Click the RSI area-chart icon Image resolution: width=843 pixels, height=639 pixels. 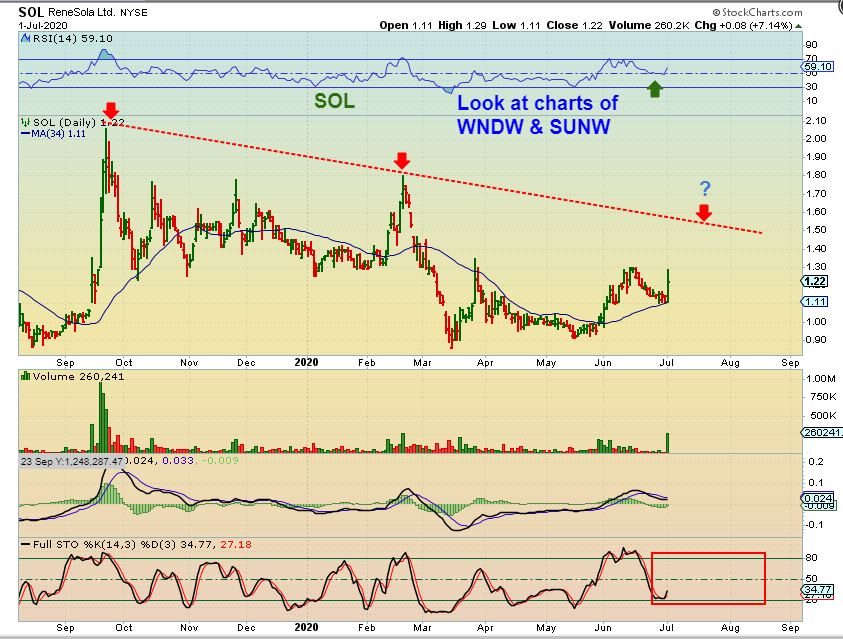25,38
